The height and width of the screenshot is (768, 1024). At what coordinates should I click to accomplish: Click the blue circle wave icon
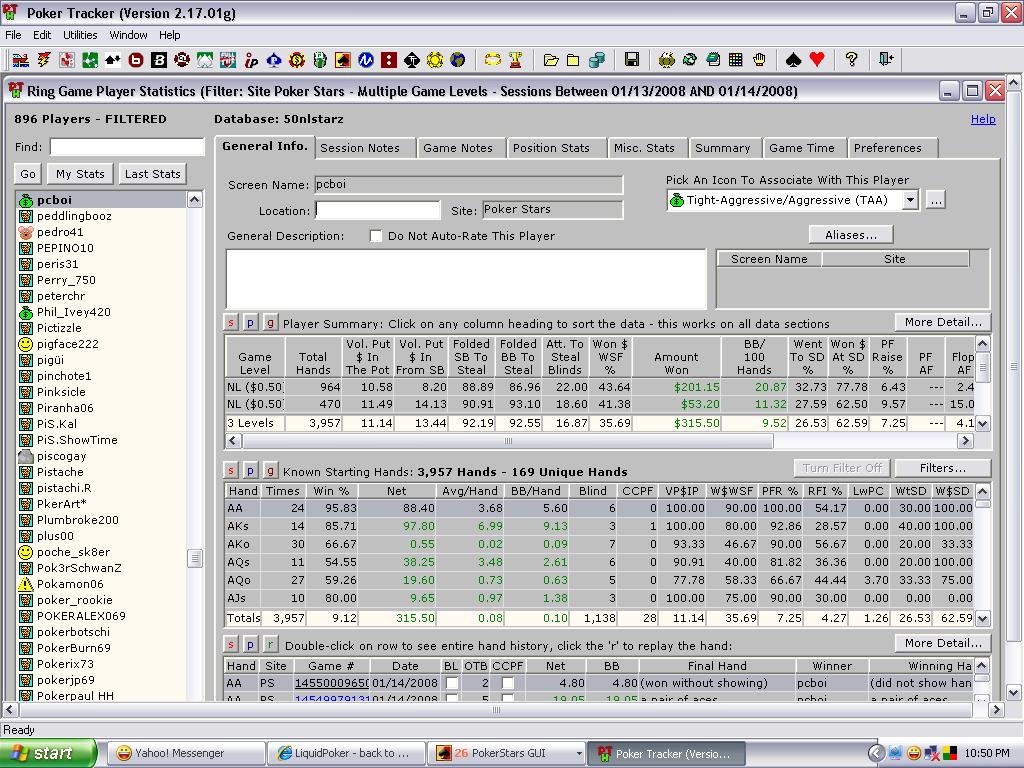tap(366, 60)
